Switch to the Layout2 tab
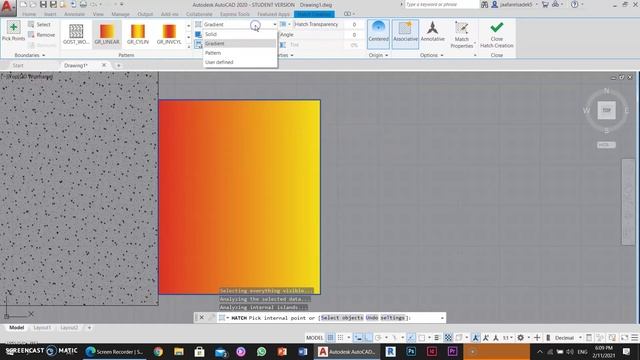Screen dimensions: 640x360 click(69, 327)
